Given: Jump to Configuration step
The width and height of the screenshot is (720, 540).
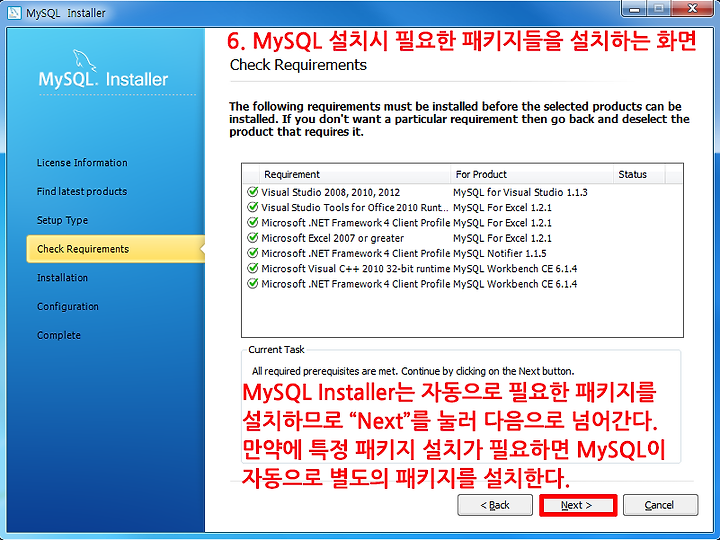Looking at the screenshot, I should [68, 307].
